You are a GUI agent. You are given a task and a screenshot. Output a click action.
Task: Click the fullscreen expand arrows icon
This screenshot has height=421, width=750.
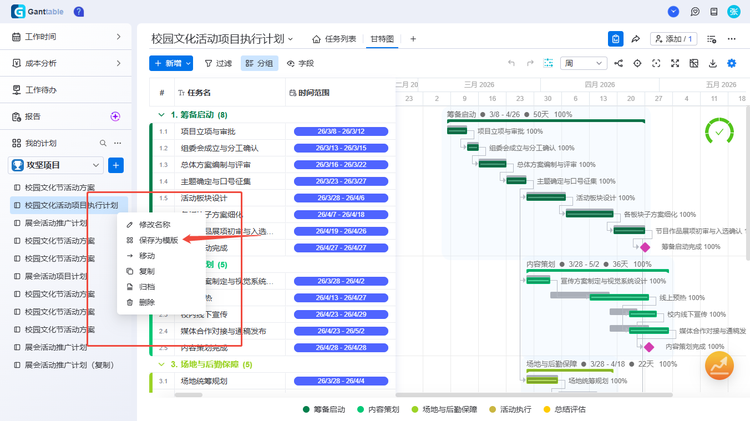point(675,63)
